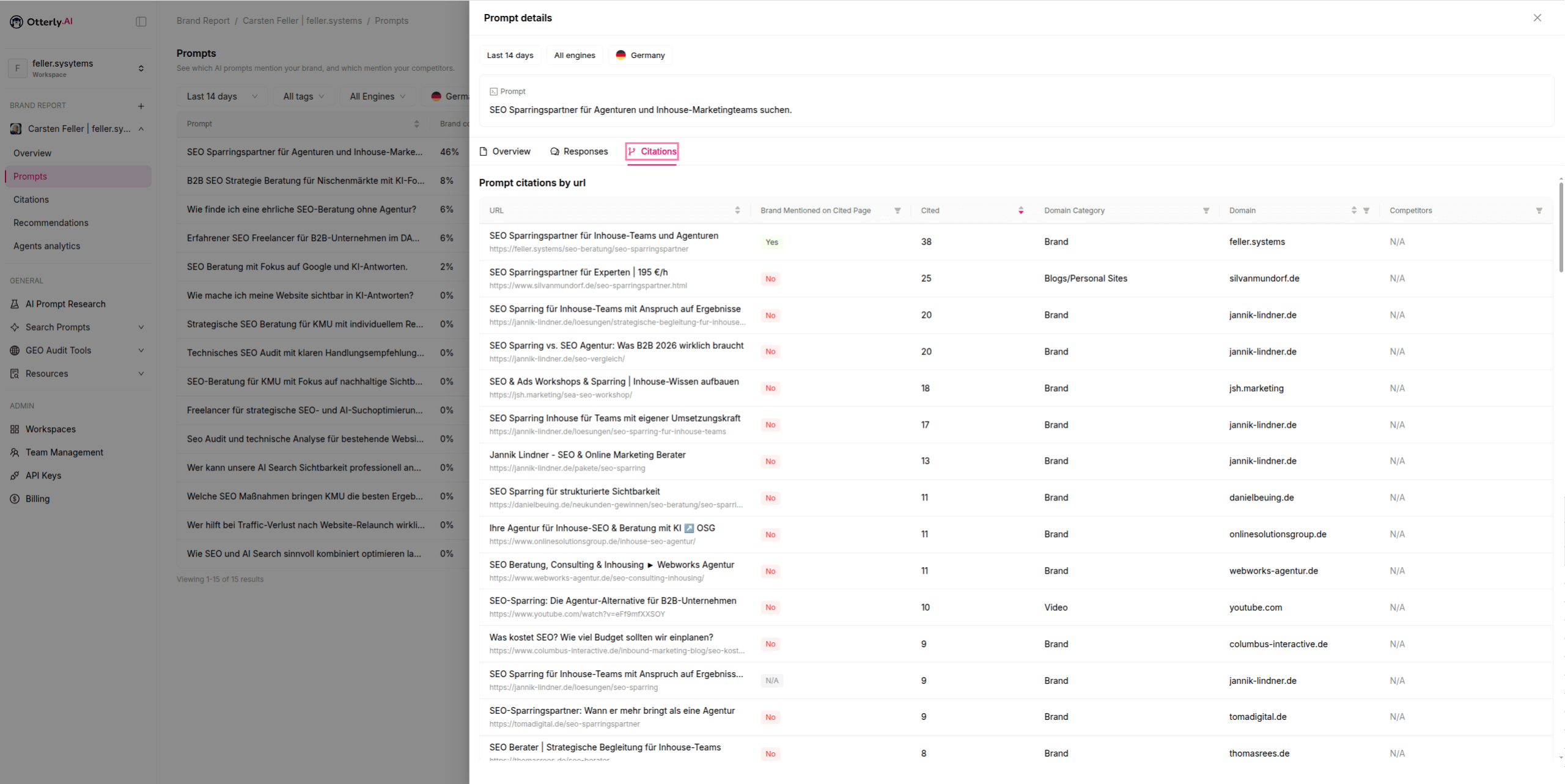Open the youtube.com video citation link
Viewport: 1565px width, 784px height.
pyautogui.click(x=577, y=614)
